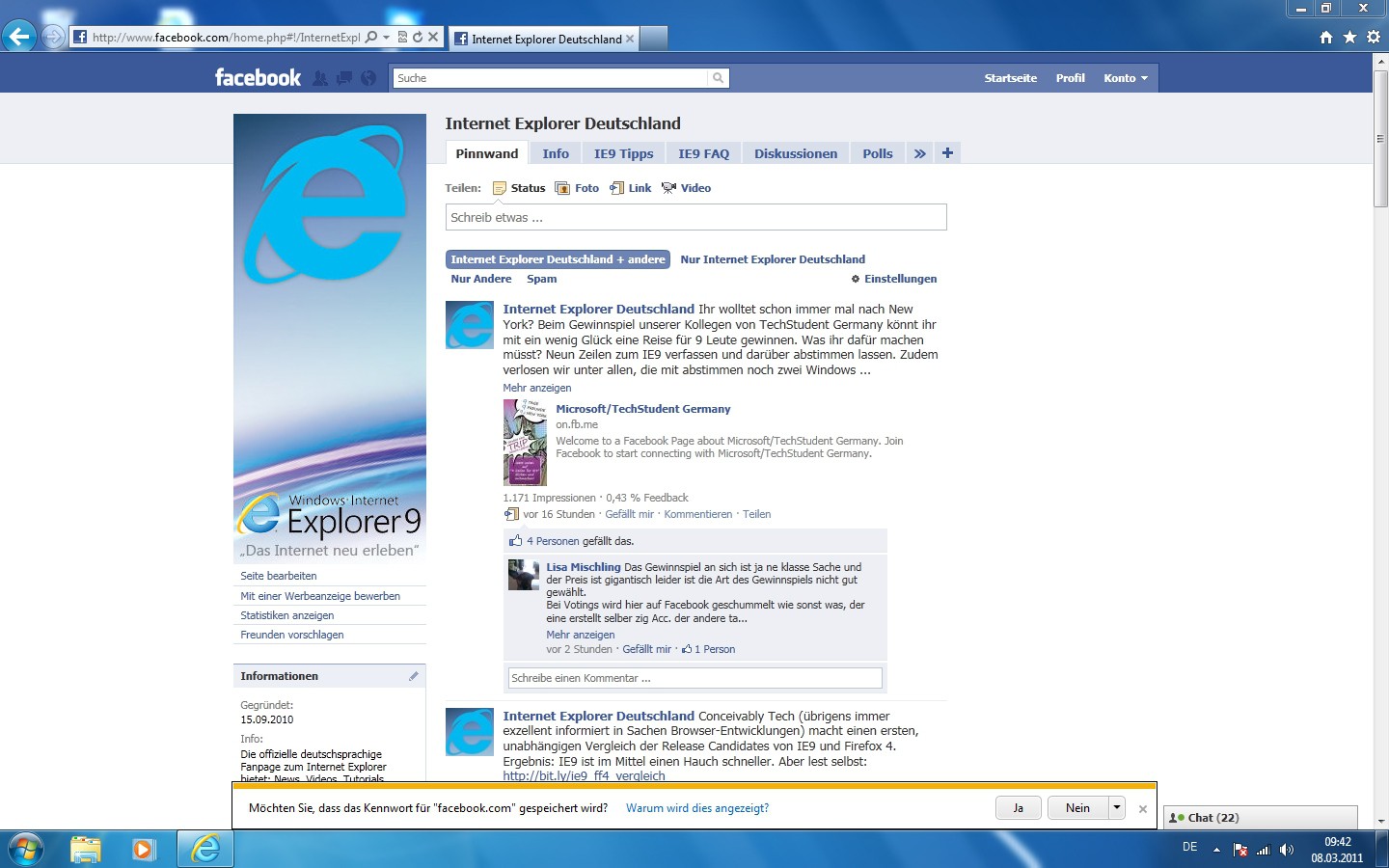Click the search magnifier in the Suche box

coord(718,77)
